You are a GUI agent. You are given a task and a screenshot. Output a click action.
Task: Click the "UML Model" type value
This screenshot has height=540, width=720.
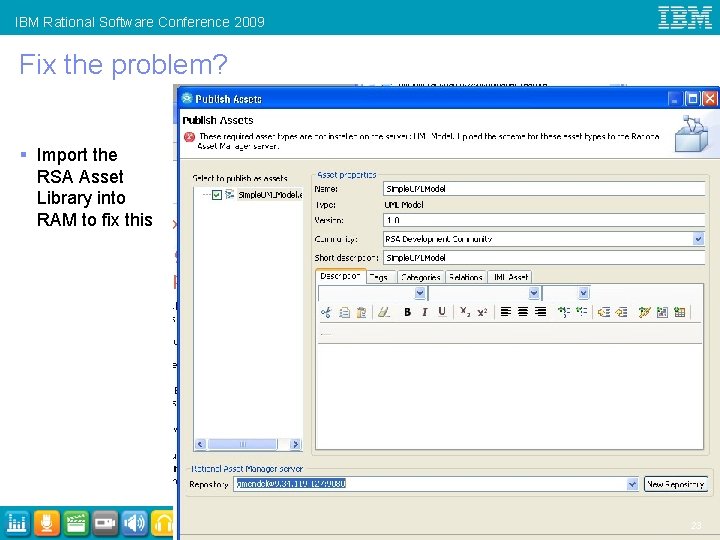[x=404, y=205]
